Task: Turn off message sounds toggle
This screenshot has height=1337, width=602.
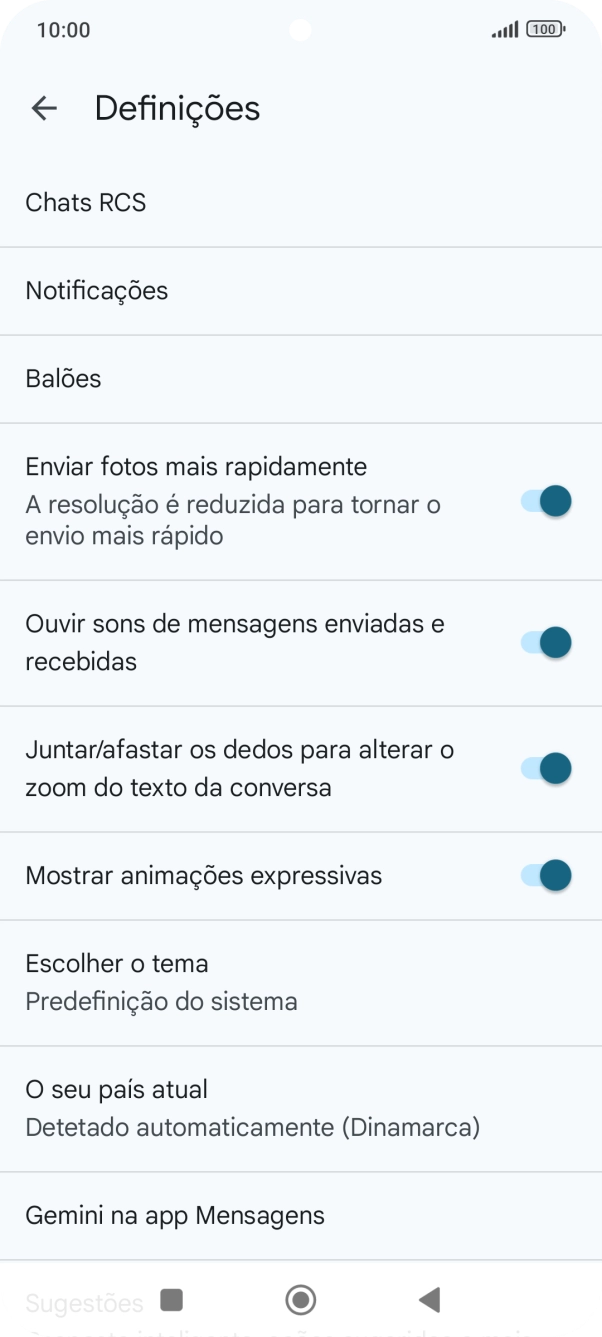Action: (x=545, y=642)
